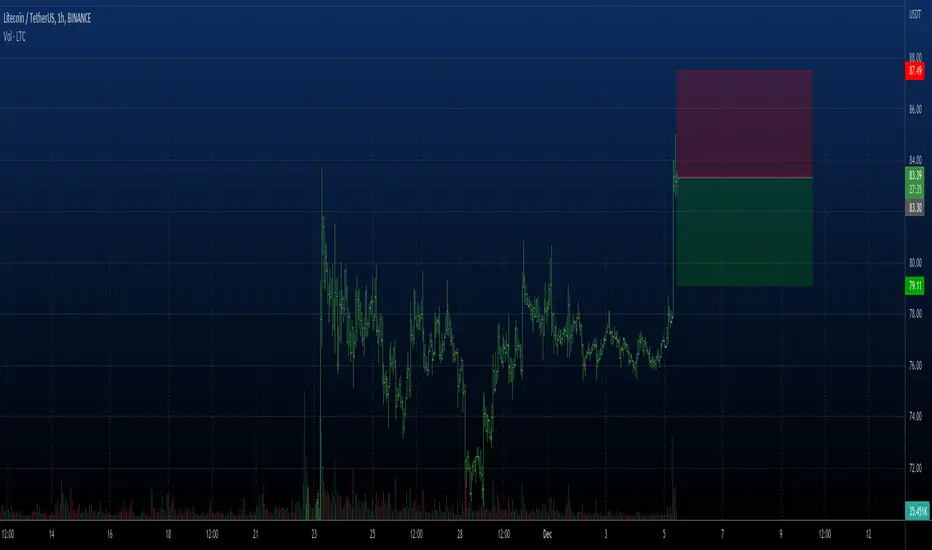Click the Dec label on time axis
The width and height of the screenshot is (932, 550).
(547, 534)
